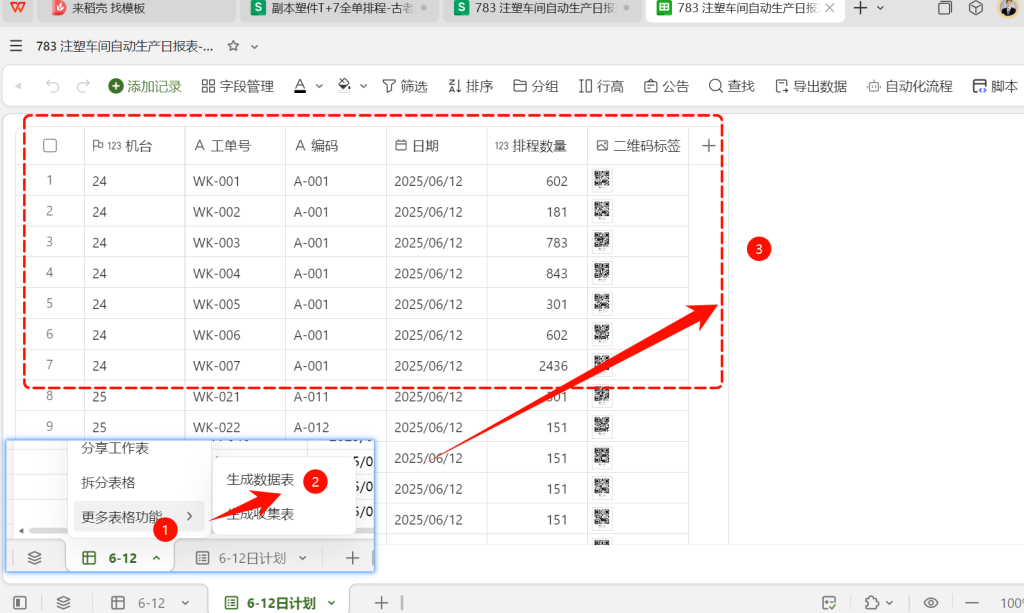Expand the dropdown next to the star icon
1024x613 pixels.
point(255,46)
